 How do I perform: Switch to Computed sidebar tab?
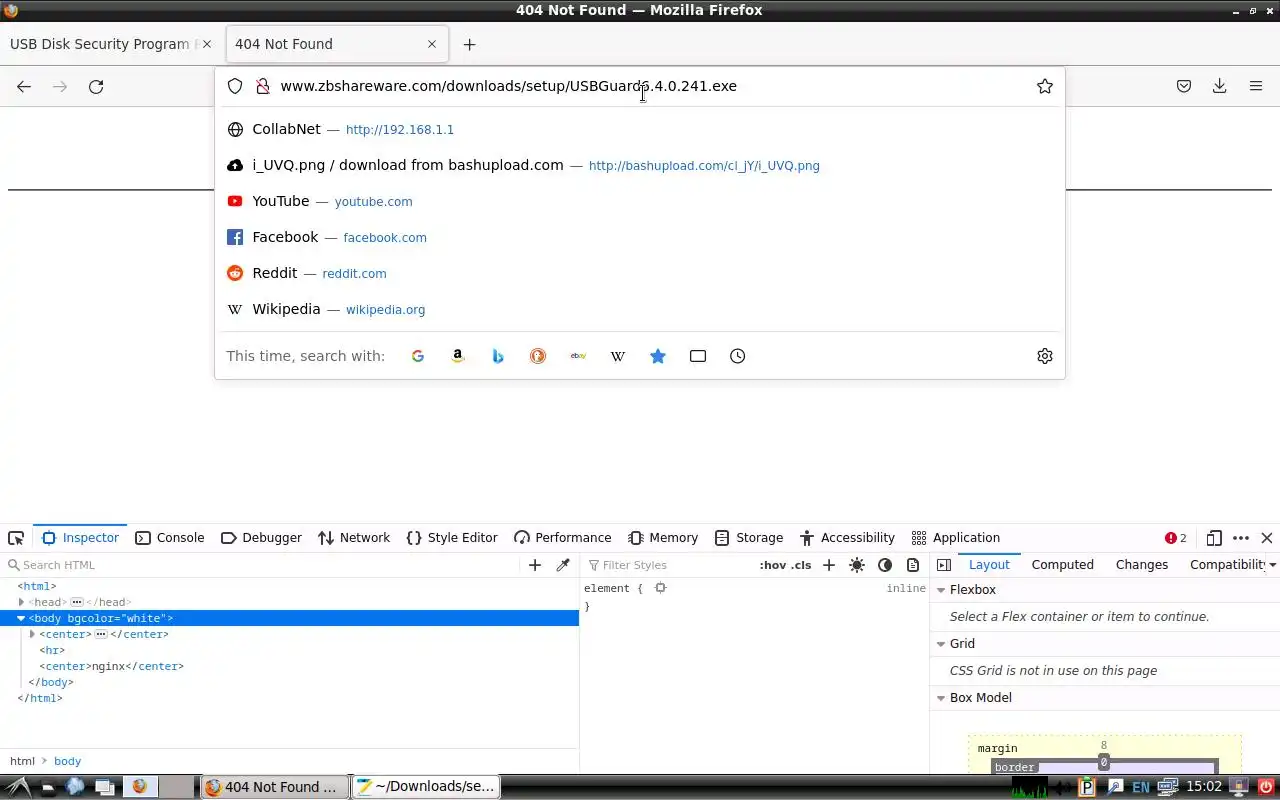[x=1063, y=565]
